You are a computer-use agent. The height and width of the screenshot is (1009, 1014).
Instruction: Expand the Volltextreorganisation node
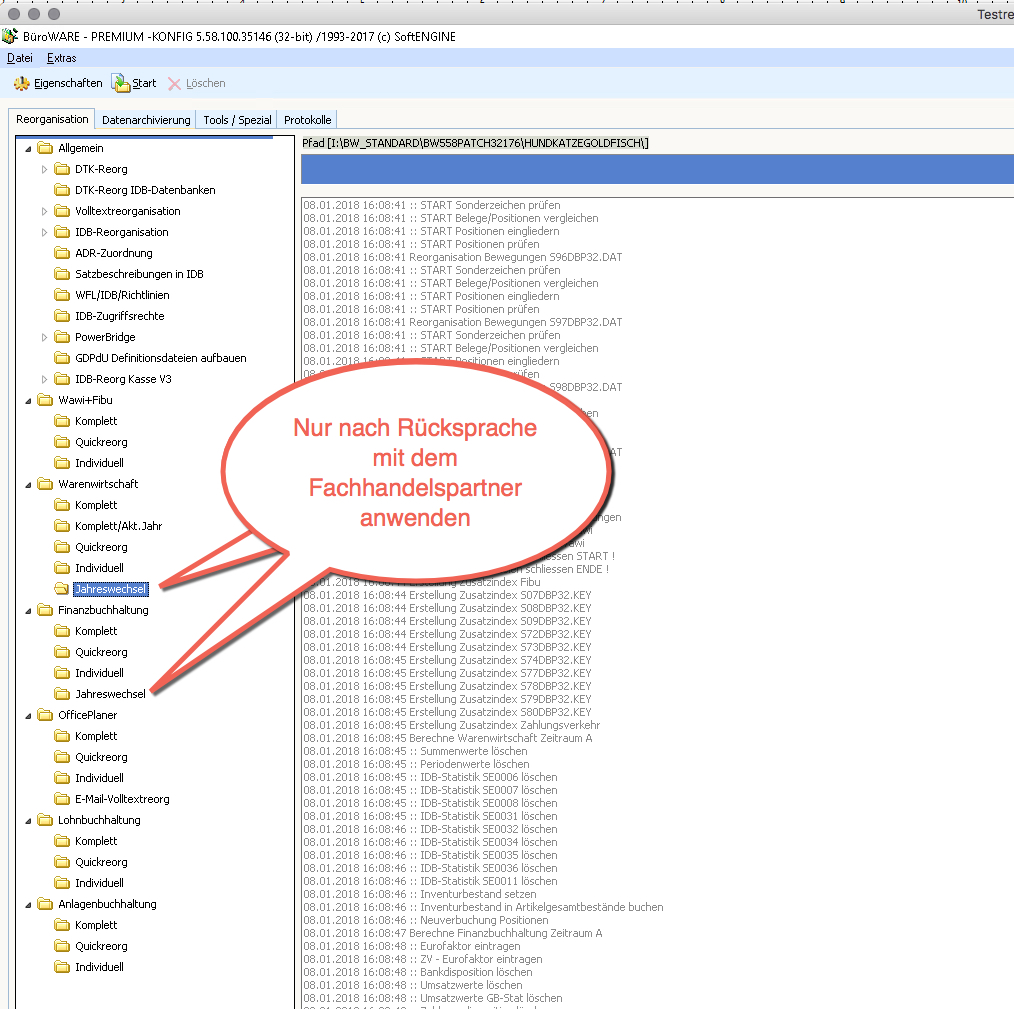click(45, 211)
